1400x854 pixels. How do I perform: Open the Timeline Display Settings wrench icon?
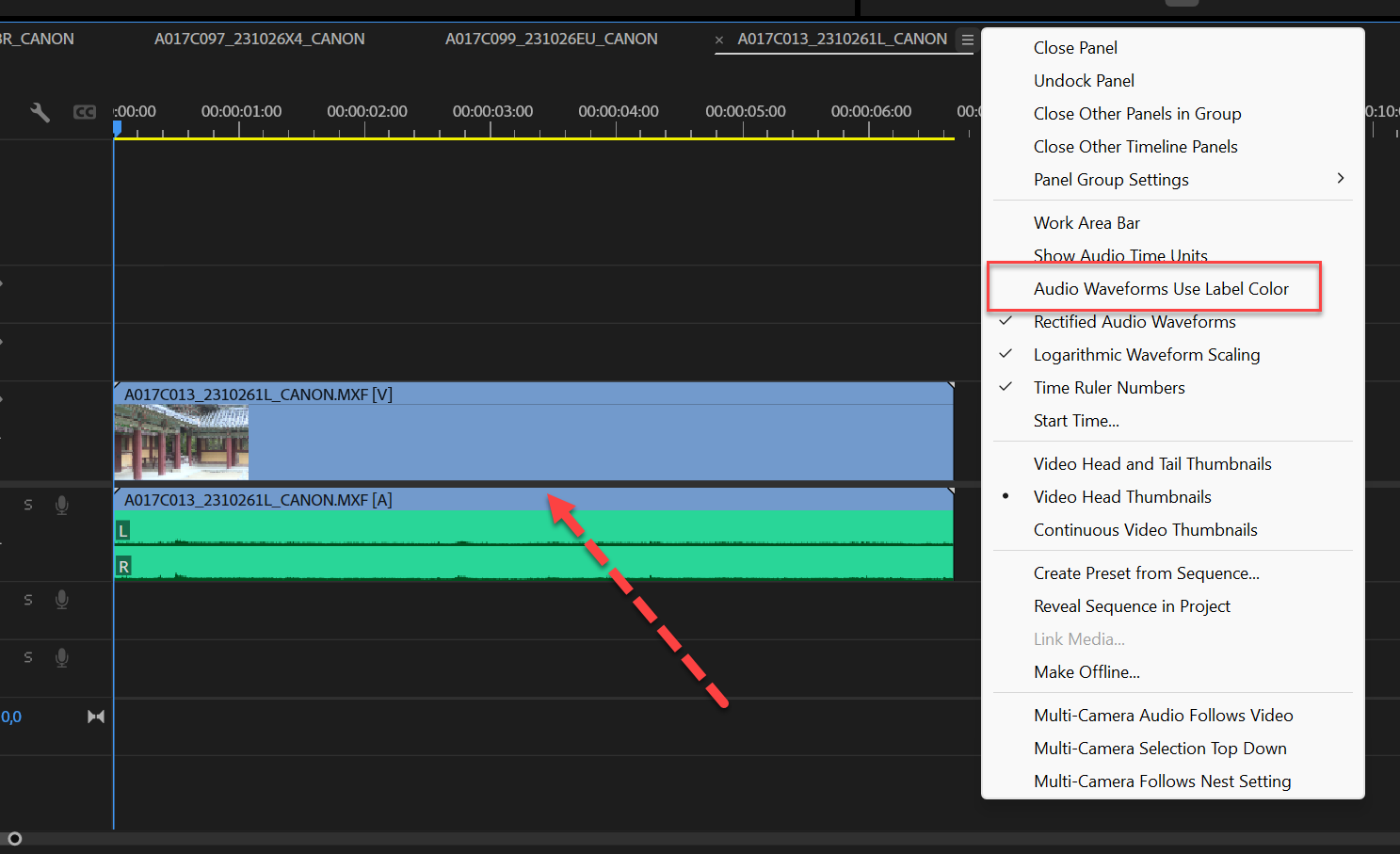coord(40,111)
